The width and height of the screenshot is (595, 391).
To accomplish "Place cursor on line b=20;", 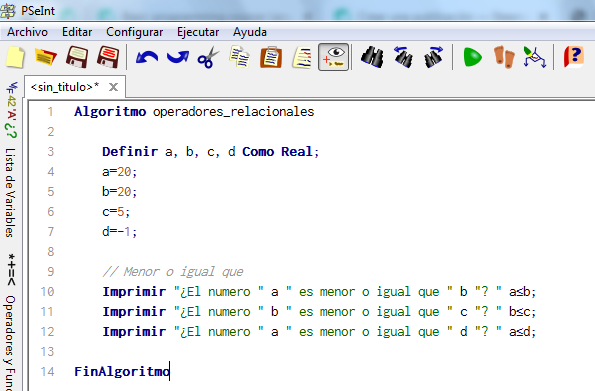I will pyautogui.click(x=120, y=192).
